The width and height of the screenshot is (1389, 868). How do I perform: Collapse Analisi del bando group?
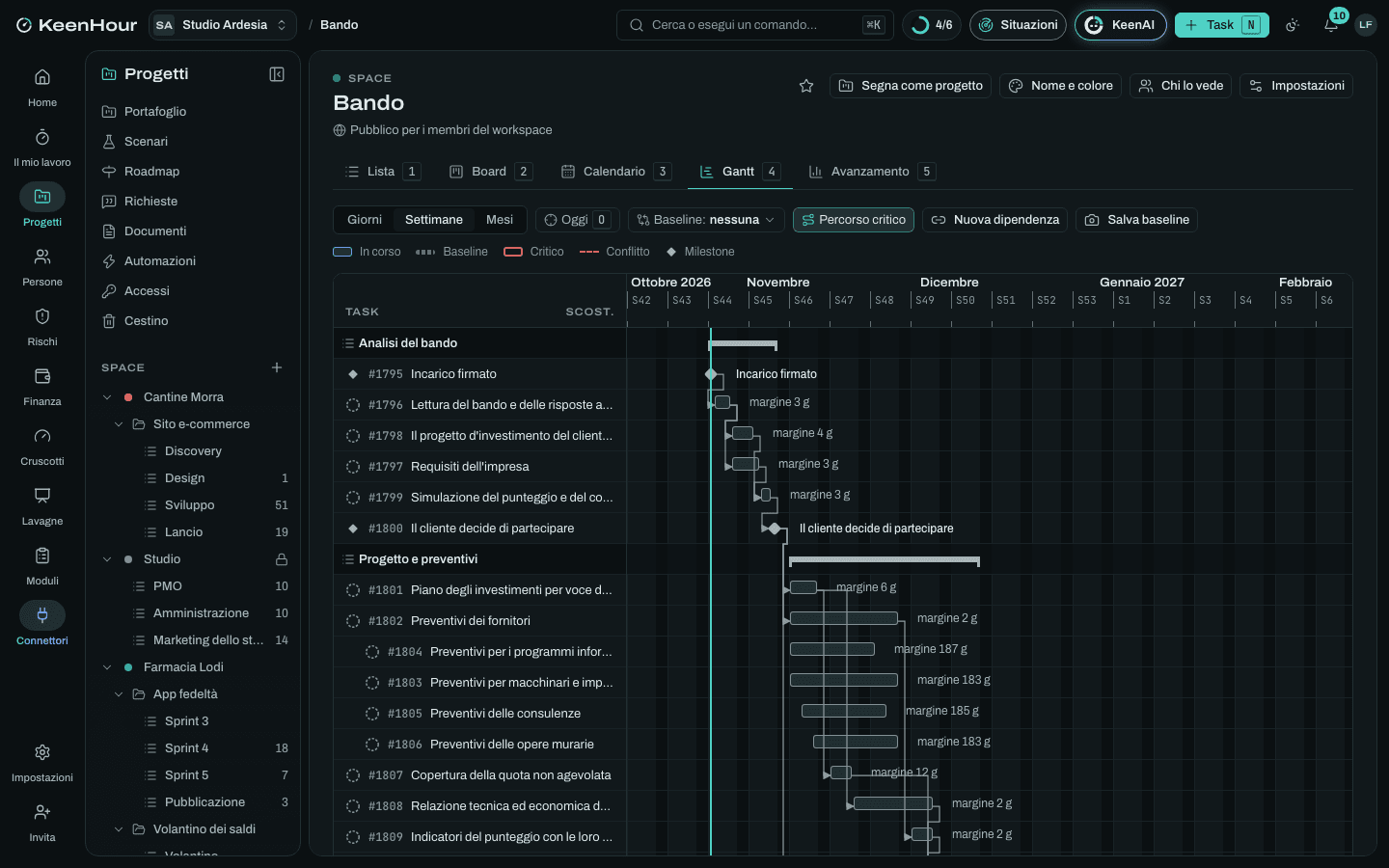click(349, 343)
